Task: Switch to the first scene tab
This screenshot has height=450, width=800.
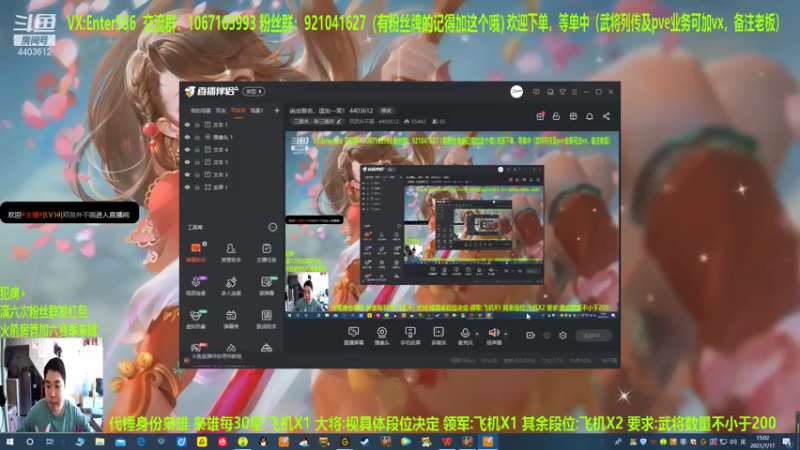Action: point(200,110)
